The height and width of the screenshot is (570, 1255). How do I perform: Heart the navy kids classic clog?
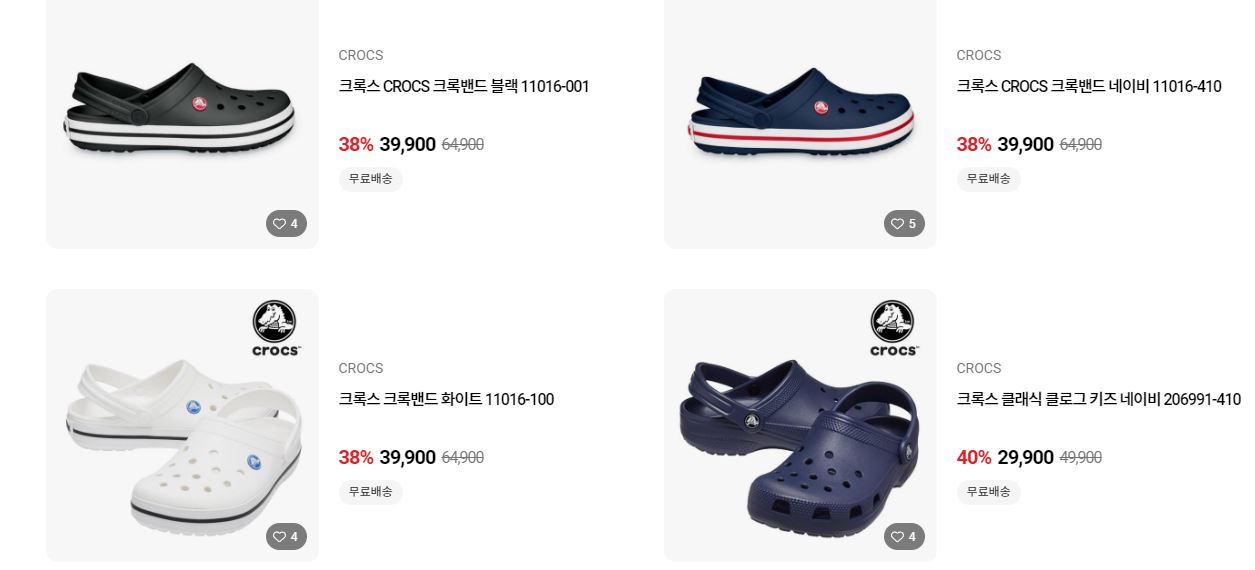(x=904, y=537)
